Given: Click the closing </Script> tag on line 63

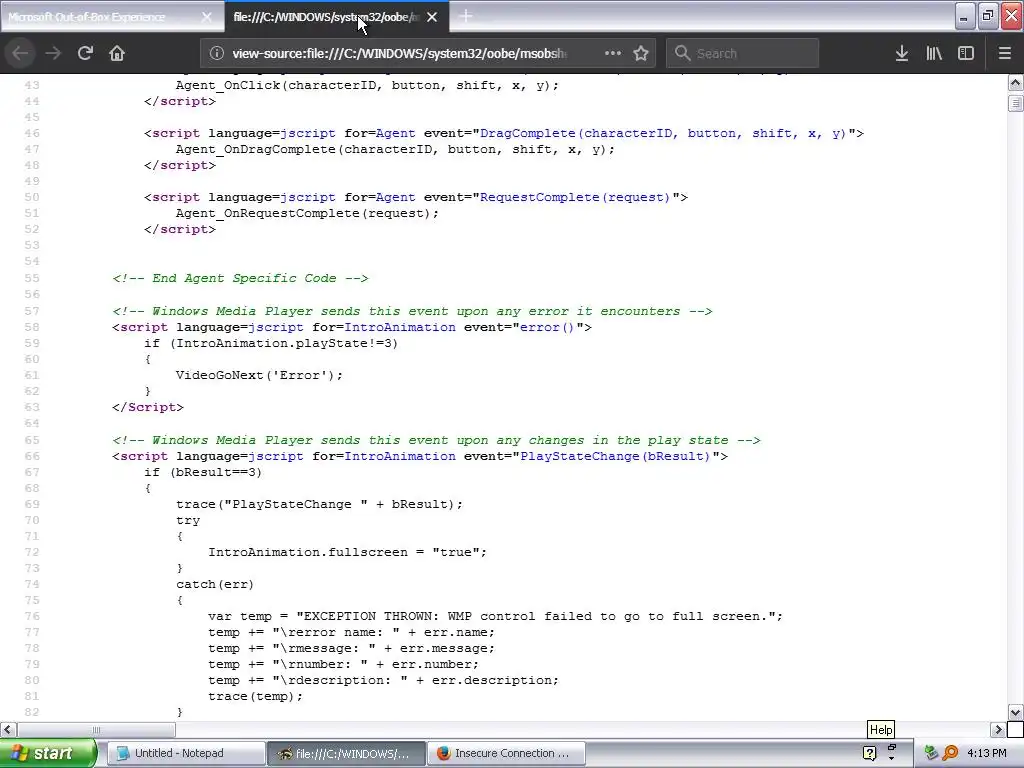Looking at the screenshot, I should 148,408.
